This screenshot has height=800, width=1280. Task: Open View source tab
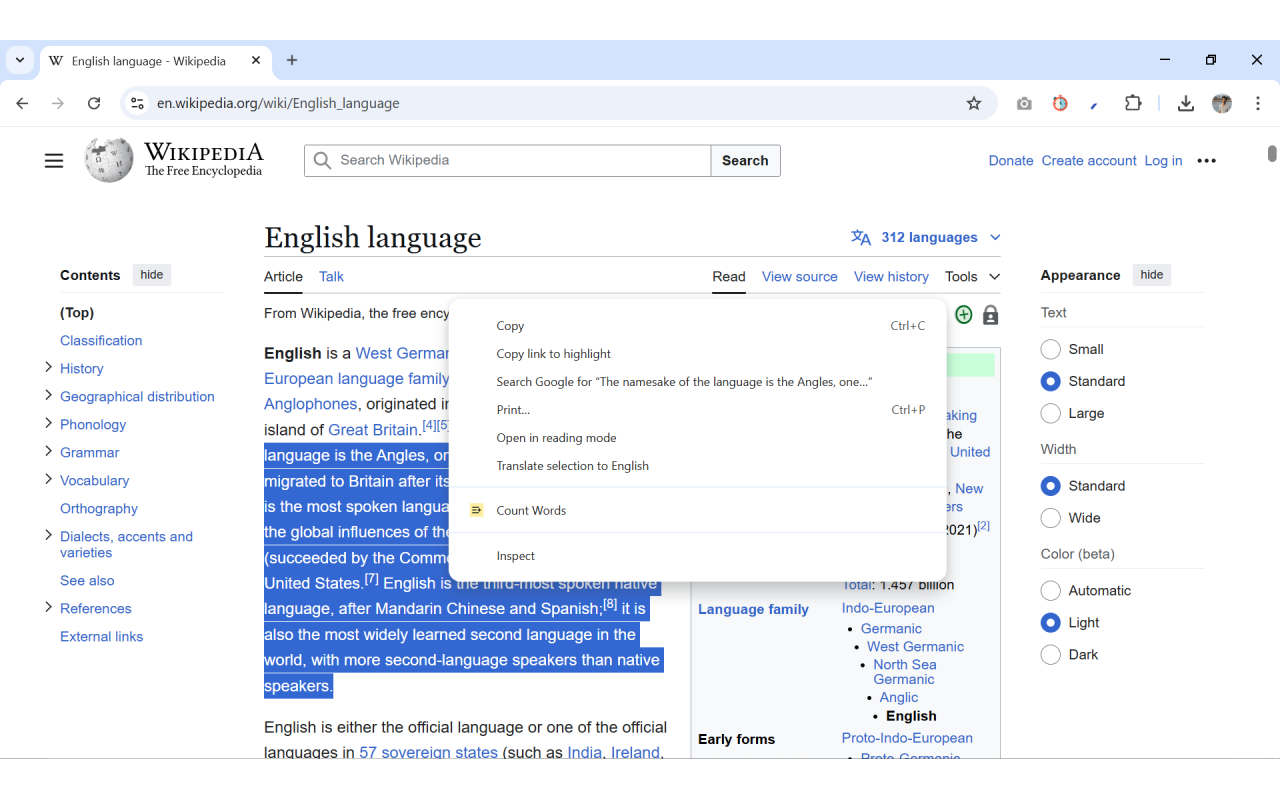tap(800, 276)
